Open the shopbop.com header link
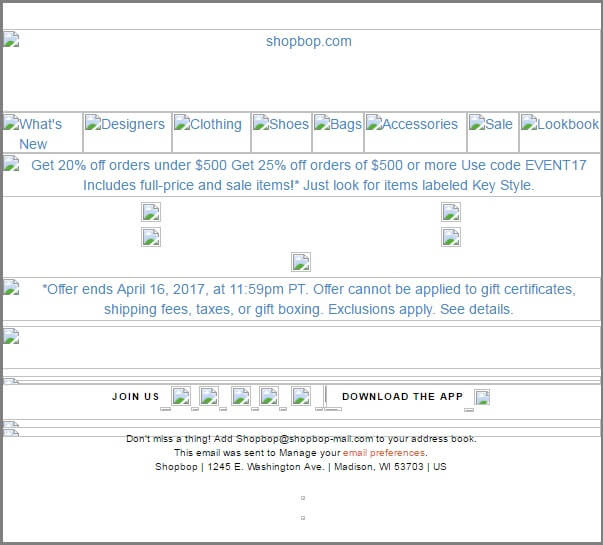This screenshot has width=603, height=545. pos(308,41)
